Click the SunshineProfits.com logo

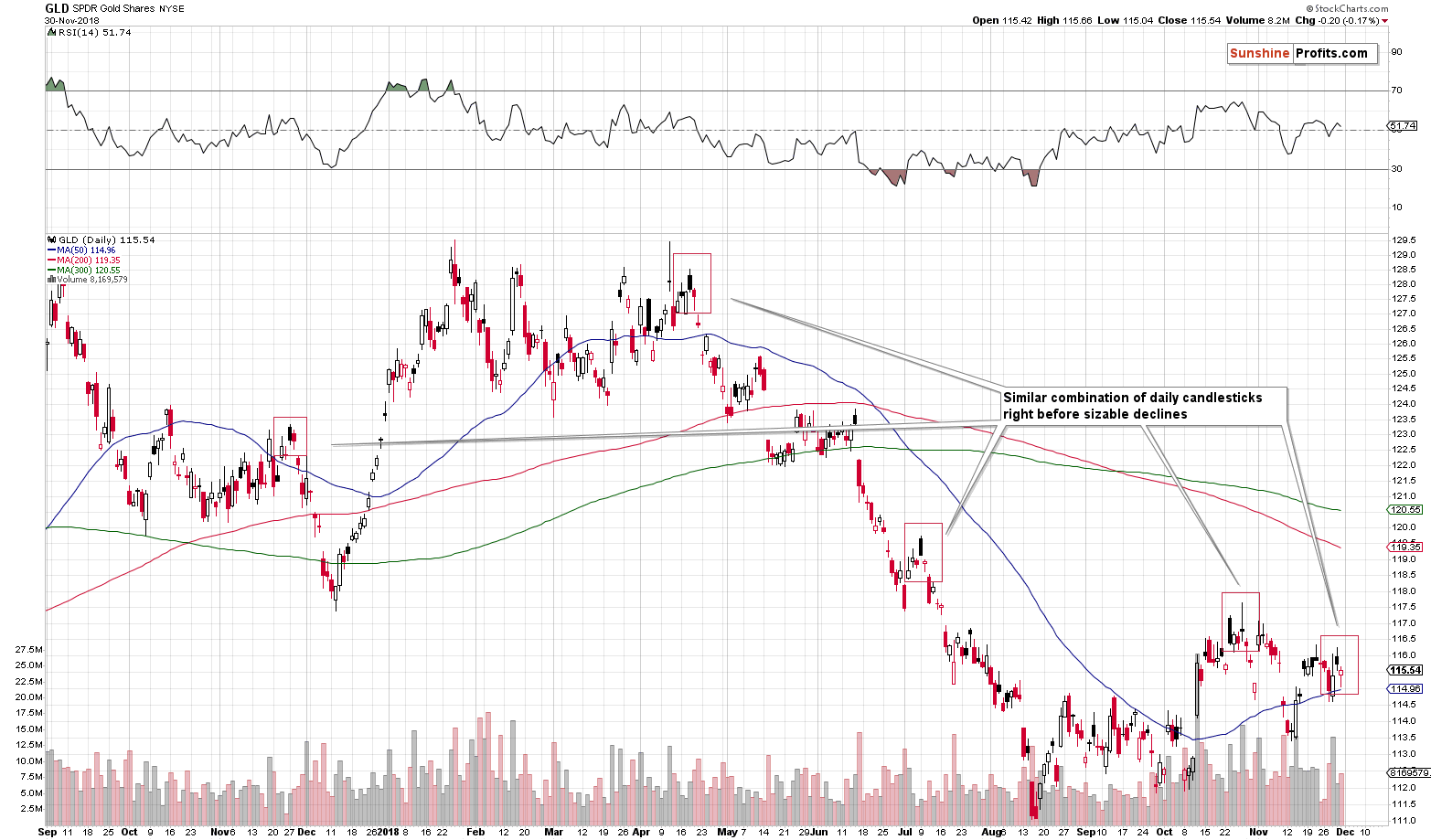(1302, 53)
